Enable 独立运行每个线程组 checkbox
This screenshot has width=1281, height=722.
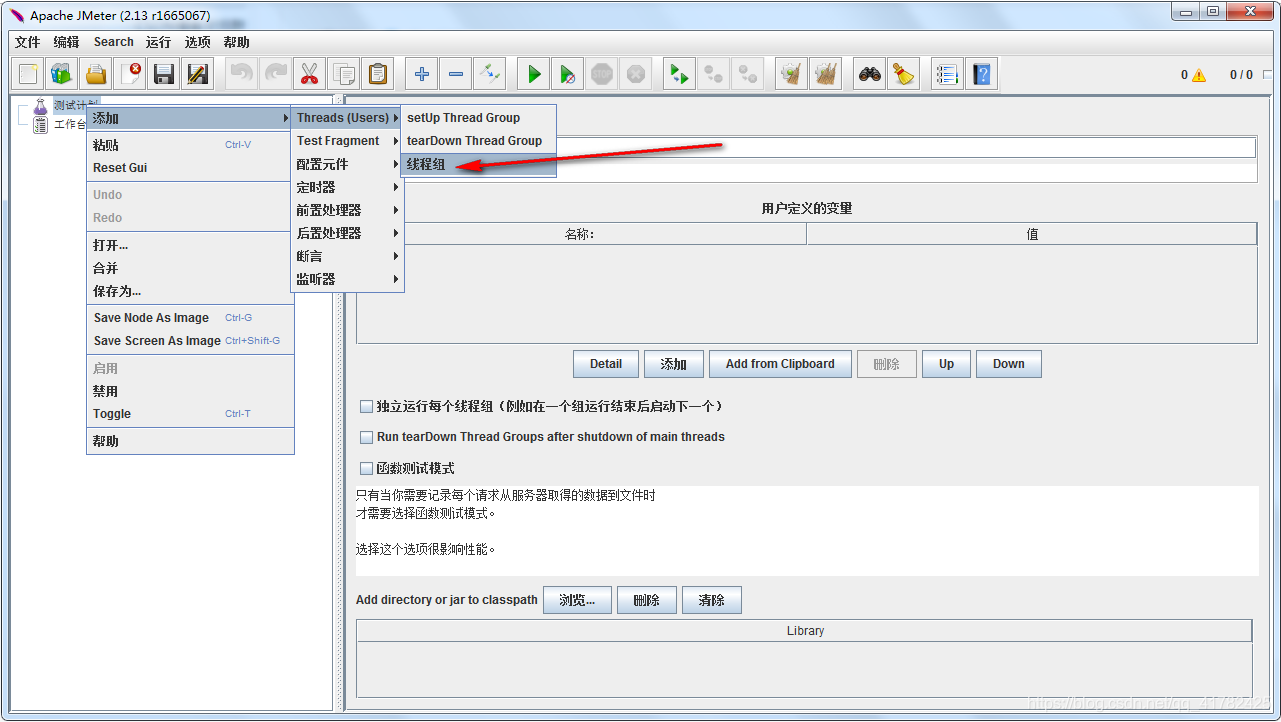[366, 407]
